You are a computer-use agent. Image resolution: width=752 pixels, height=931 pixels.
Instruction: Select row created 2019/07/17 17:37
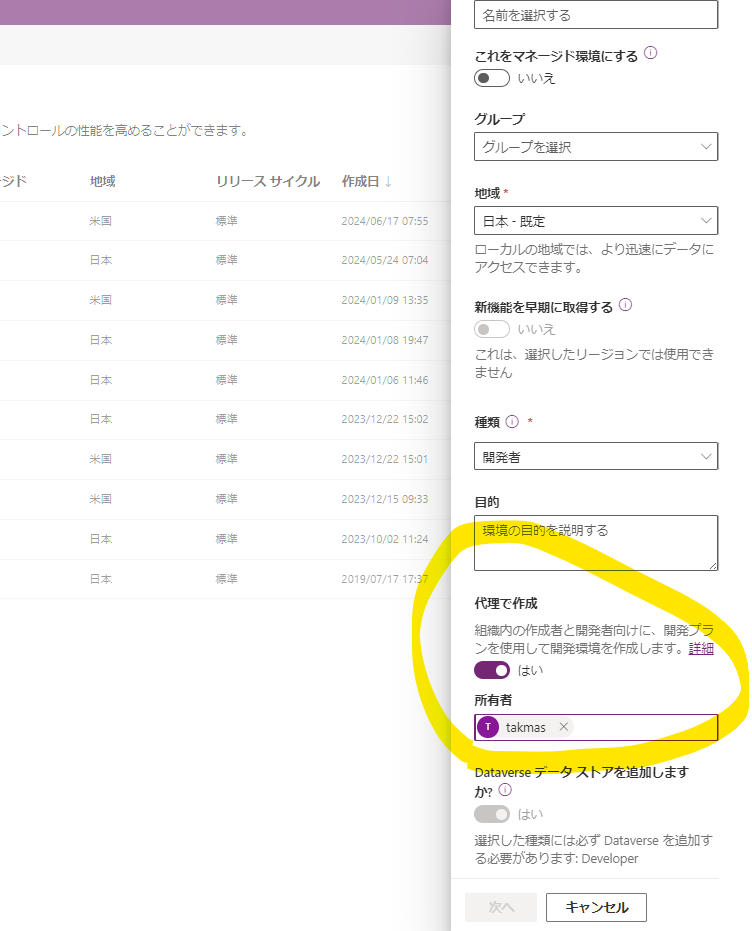click(x=226, y=579)
